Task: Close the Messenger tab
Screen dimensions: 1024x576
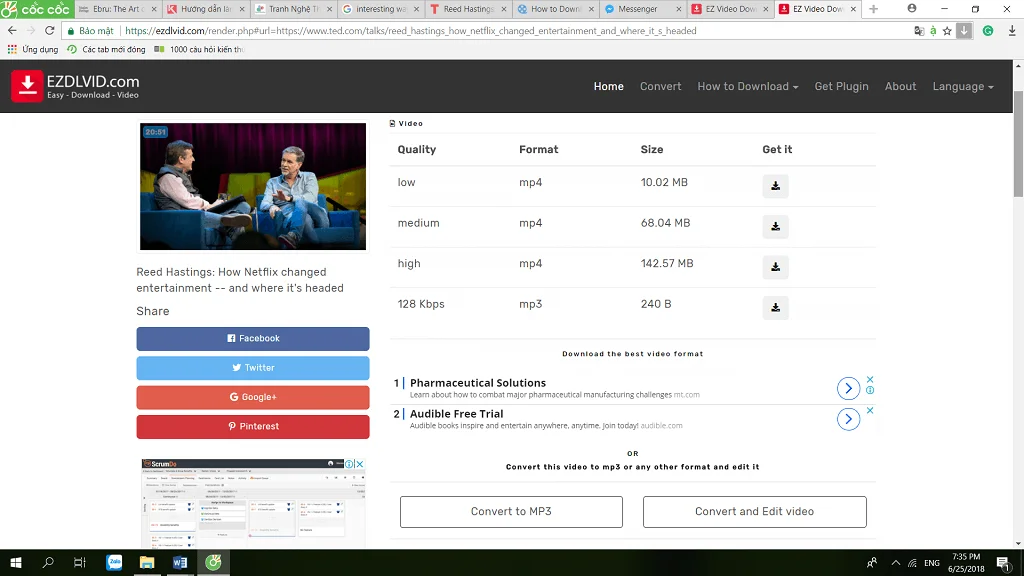Action: tap(679, 9)
